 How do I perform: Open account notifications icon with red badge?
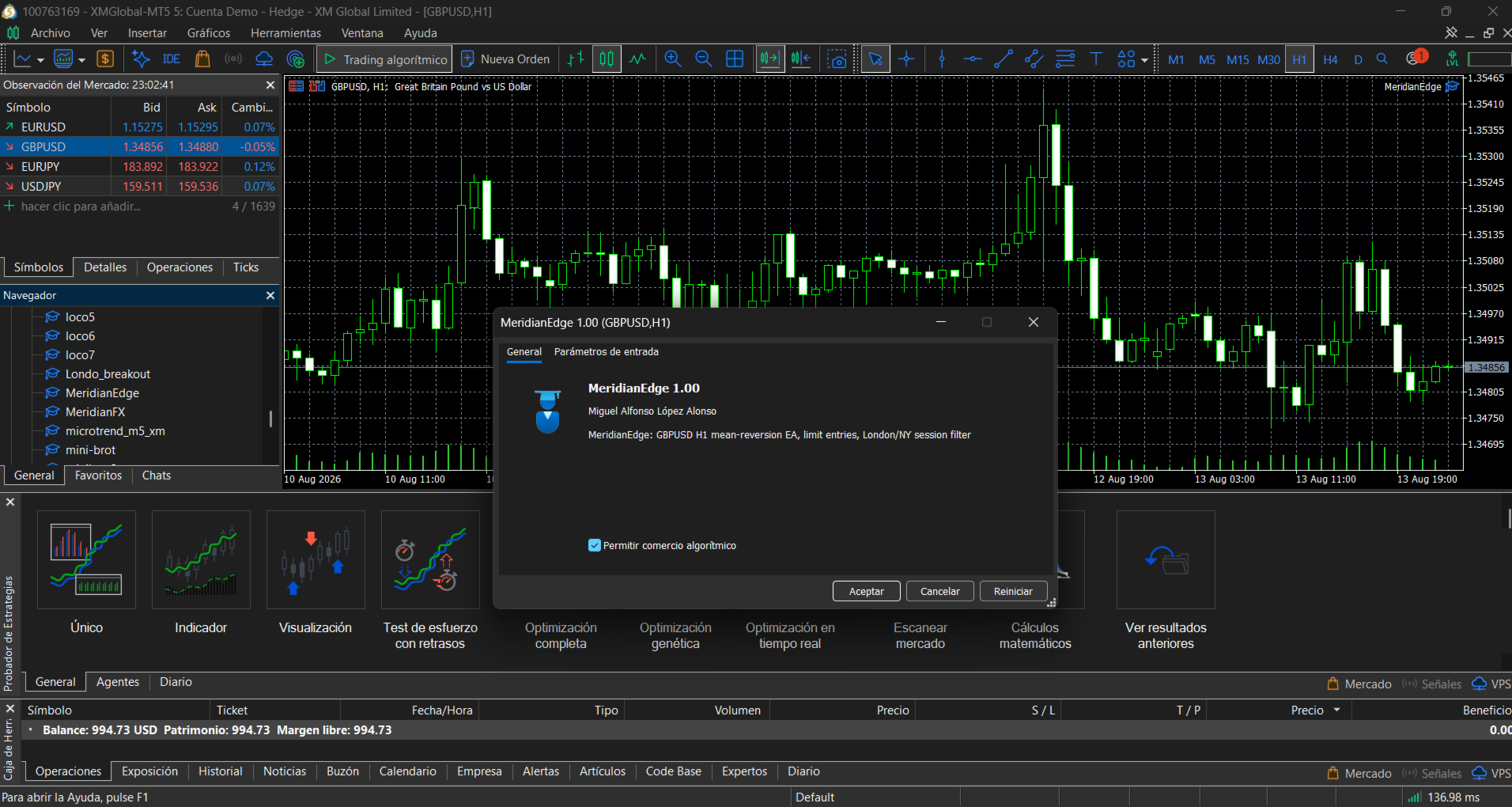[x=1416, y=58]
